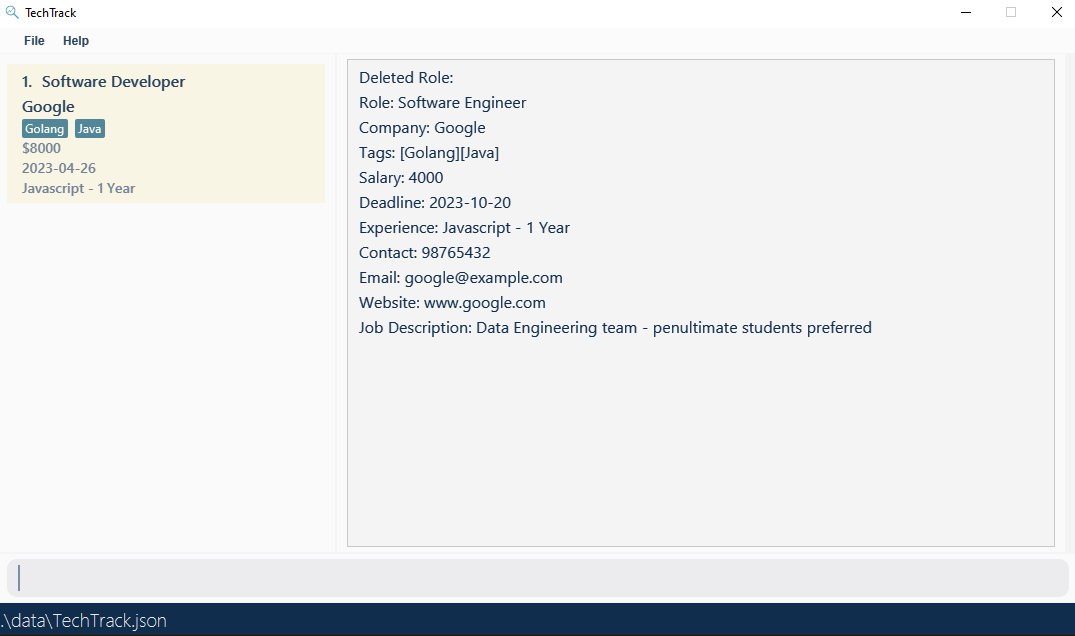Image resolution: width=1075 pixels, height=636 pixels.
Task: Click 'Contact: 98765432' line
Action: tap(424, 253)
